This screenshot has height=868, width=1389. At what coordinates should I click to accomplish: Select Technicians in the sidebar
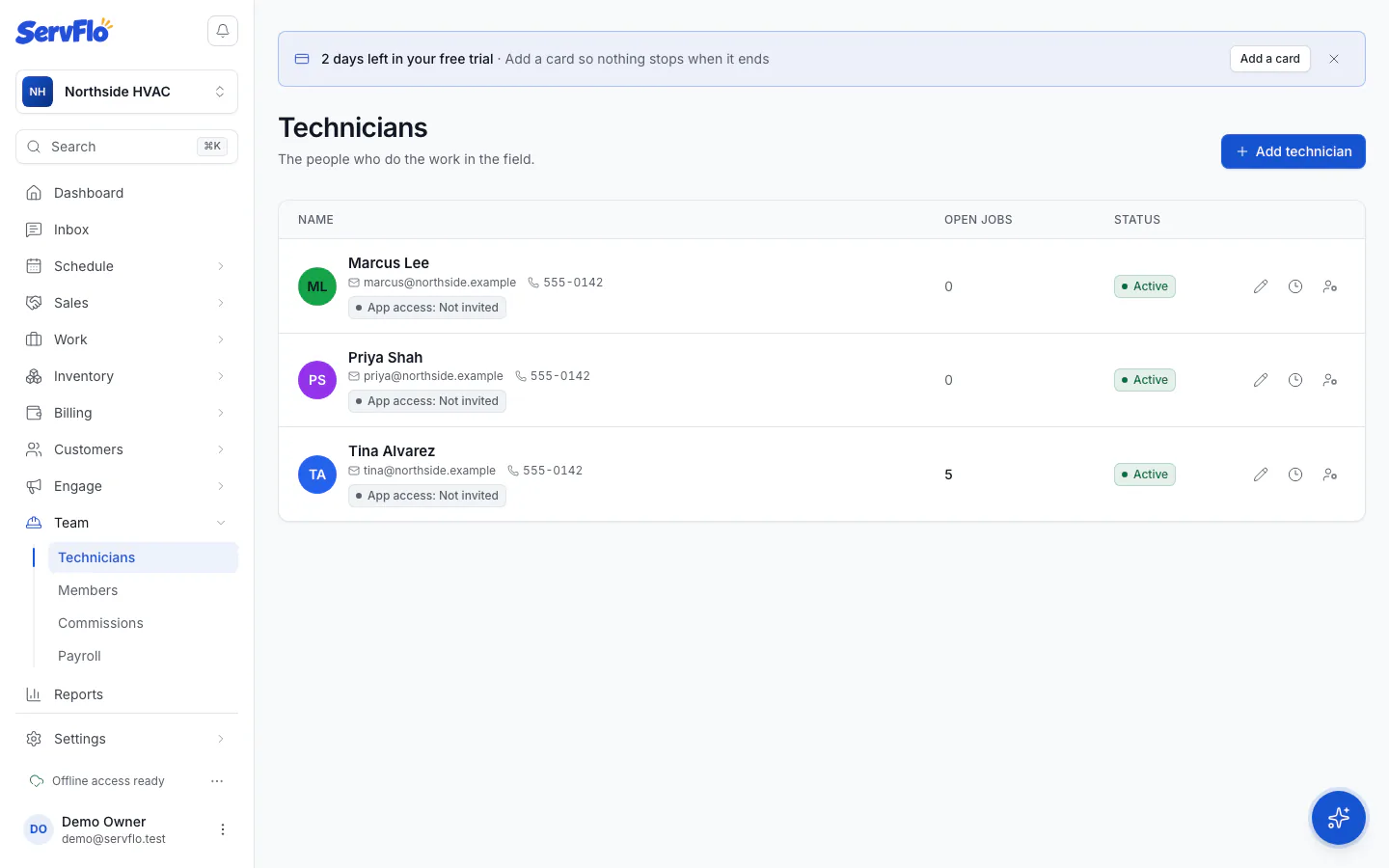[x=143, y=557]
